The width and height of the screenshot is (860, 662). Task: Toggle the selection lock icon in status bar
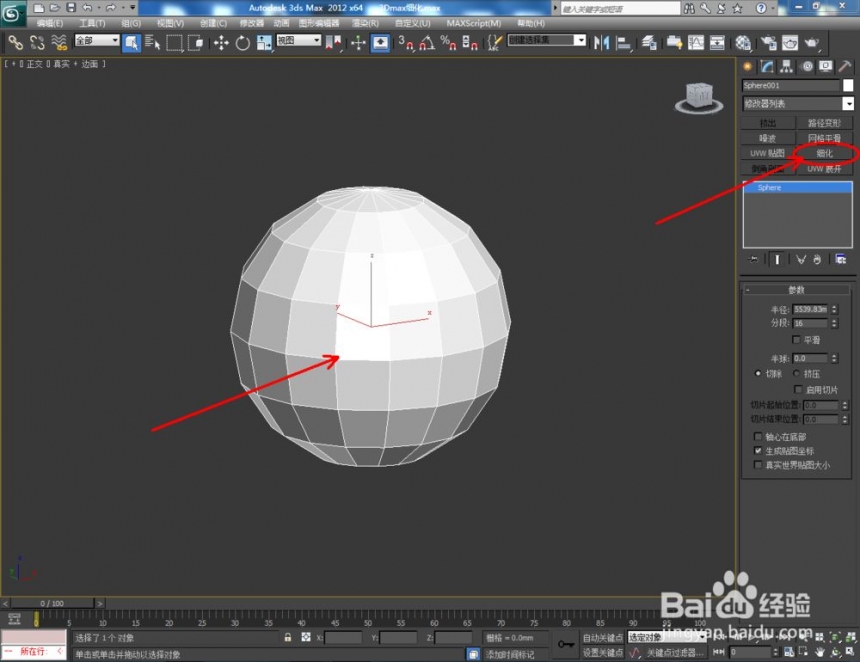point(288,637)
